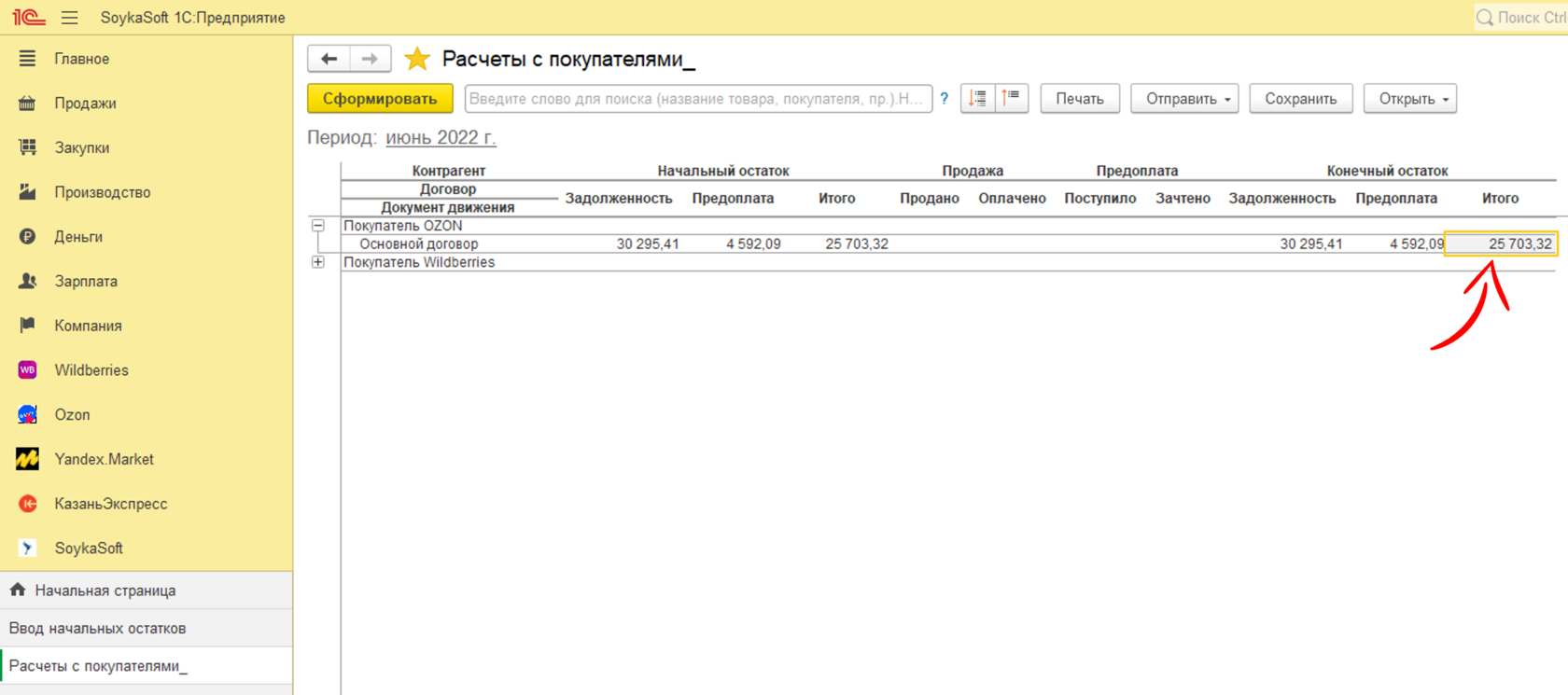Click the Контрагент column header
The width and height of the screenshot is (1568, 695).
[449, 171]
